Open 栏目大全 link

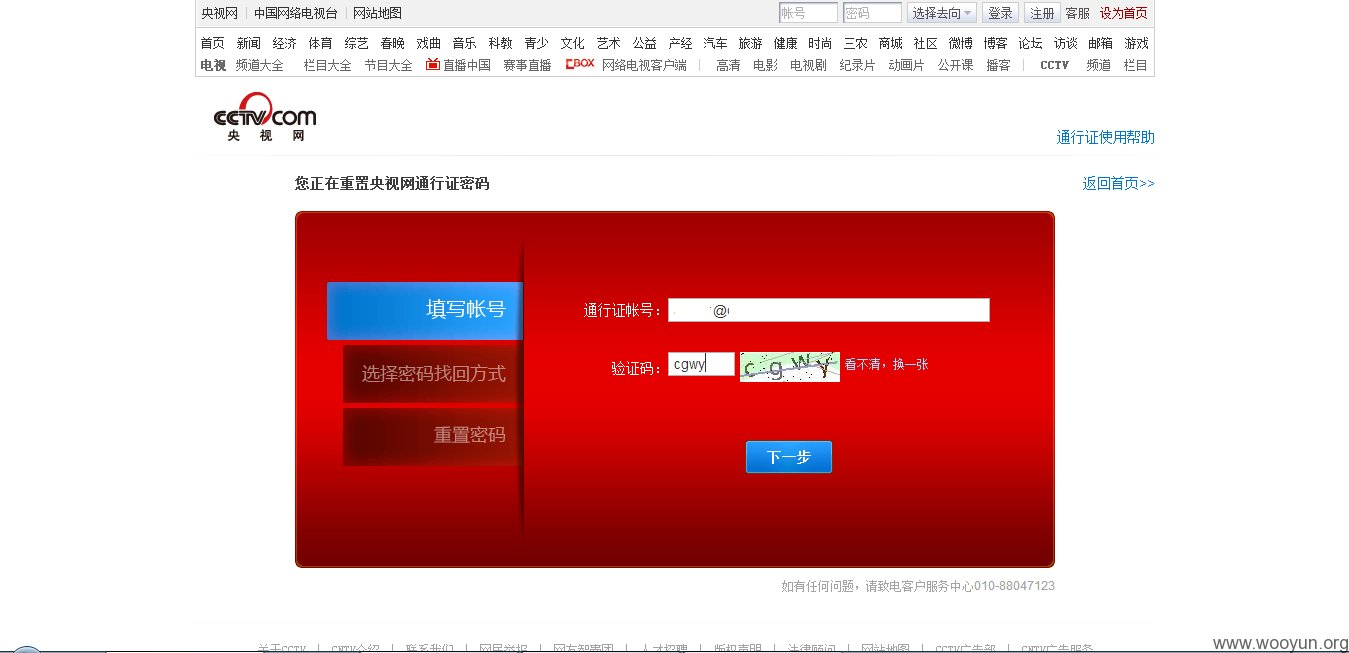tap(327, 65)
